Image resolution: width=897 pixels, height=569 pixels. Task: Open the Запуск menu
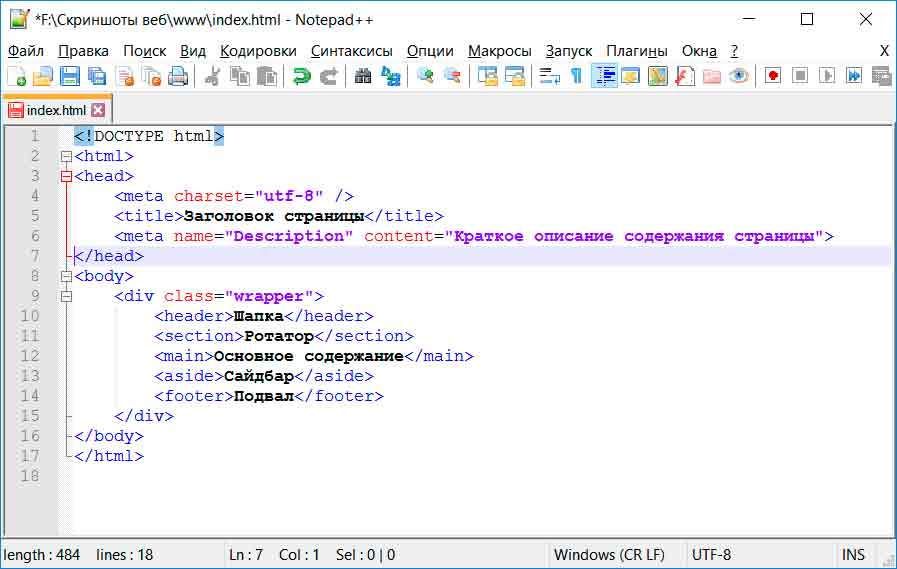pyautogui.click(x=569, y=51)
